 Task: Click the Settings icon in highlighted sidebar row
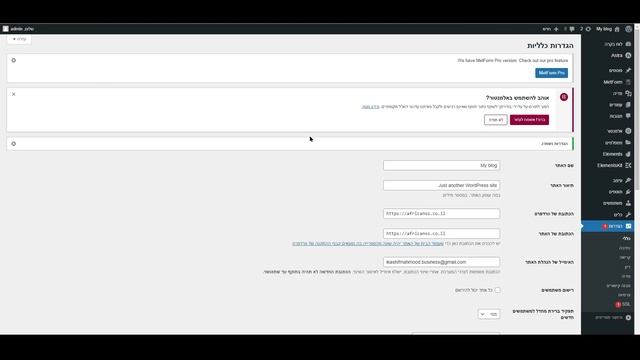(x=628, y=226)
